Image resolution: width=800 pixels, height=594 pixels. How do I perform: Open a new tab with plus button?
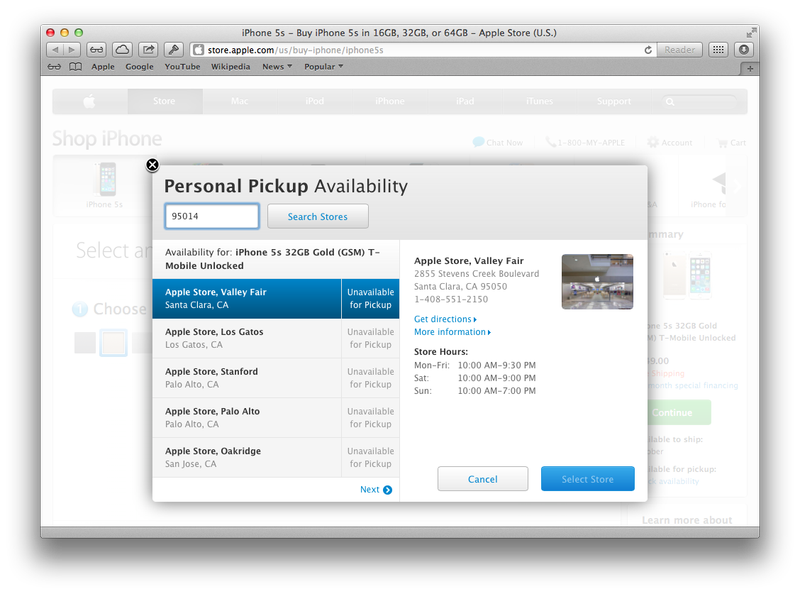click(x=750, y=68)
